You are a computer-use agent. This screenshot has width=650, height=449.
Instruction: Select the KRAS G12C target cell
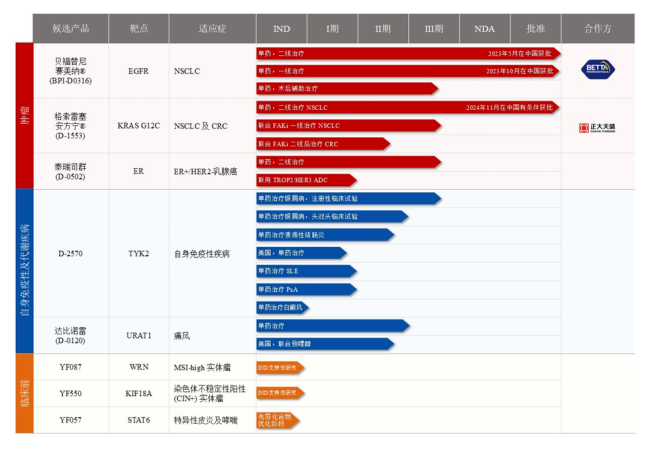(138, 126)
